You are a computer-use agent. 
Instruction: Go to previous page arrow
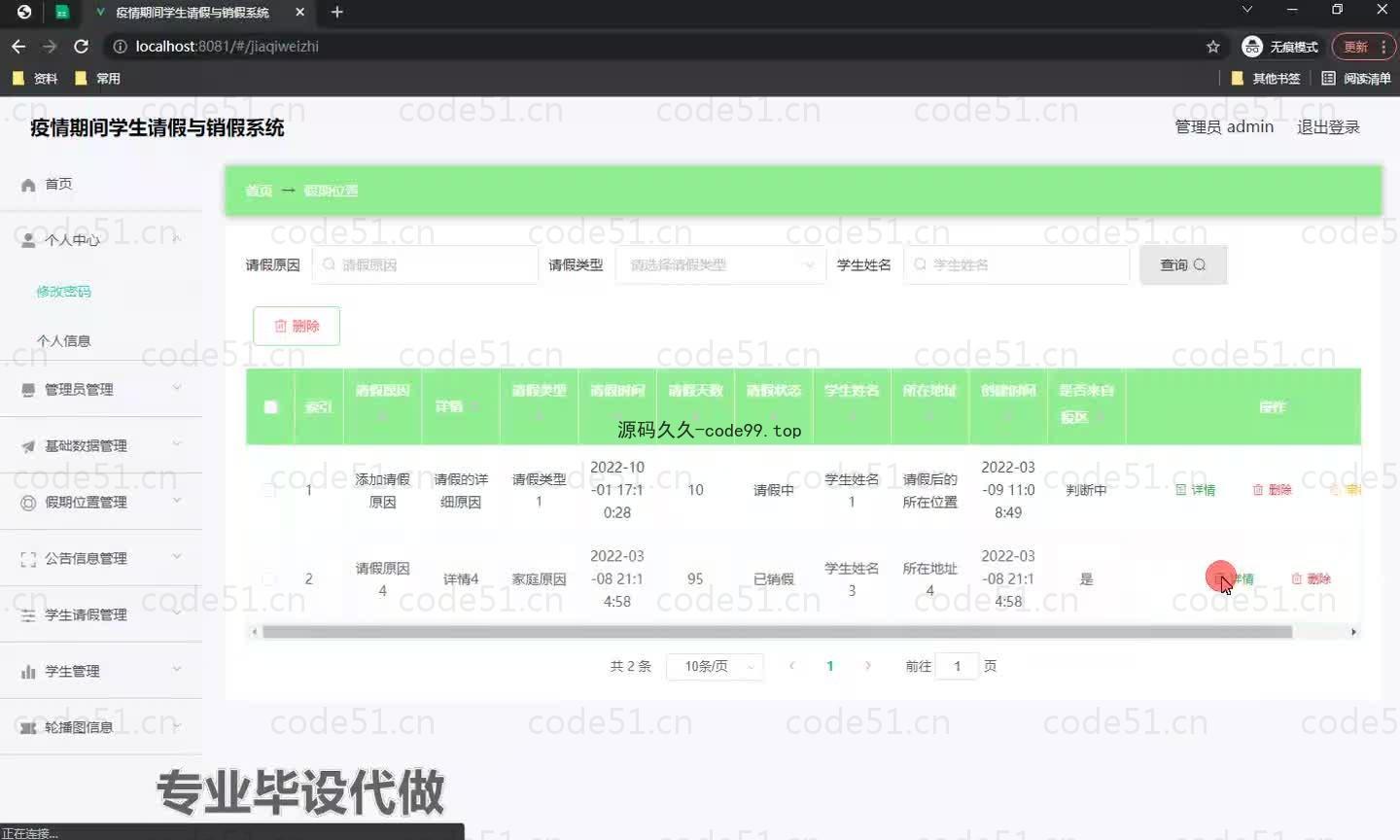click(792, 666)
